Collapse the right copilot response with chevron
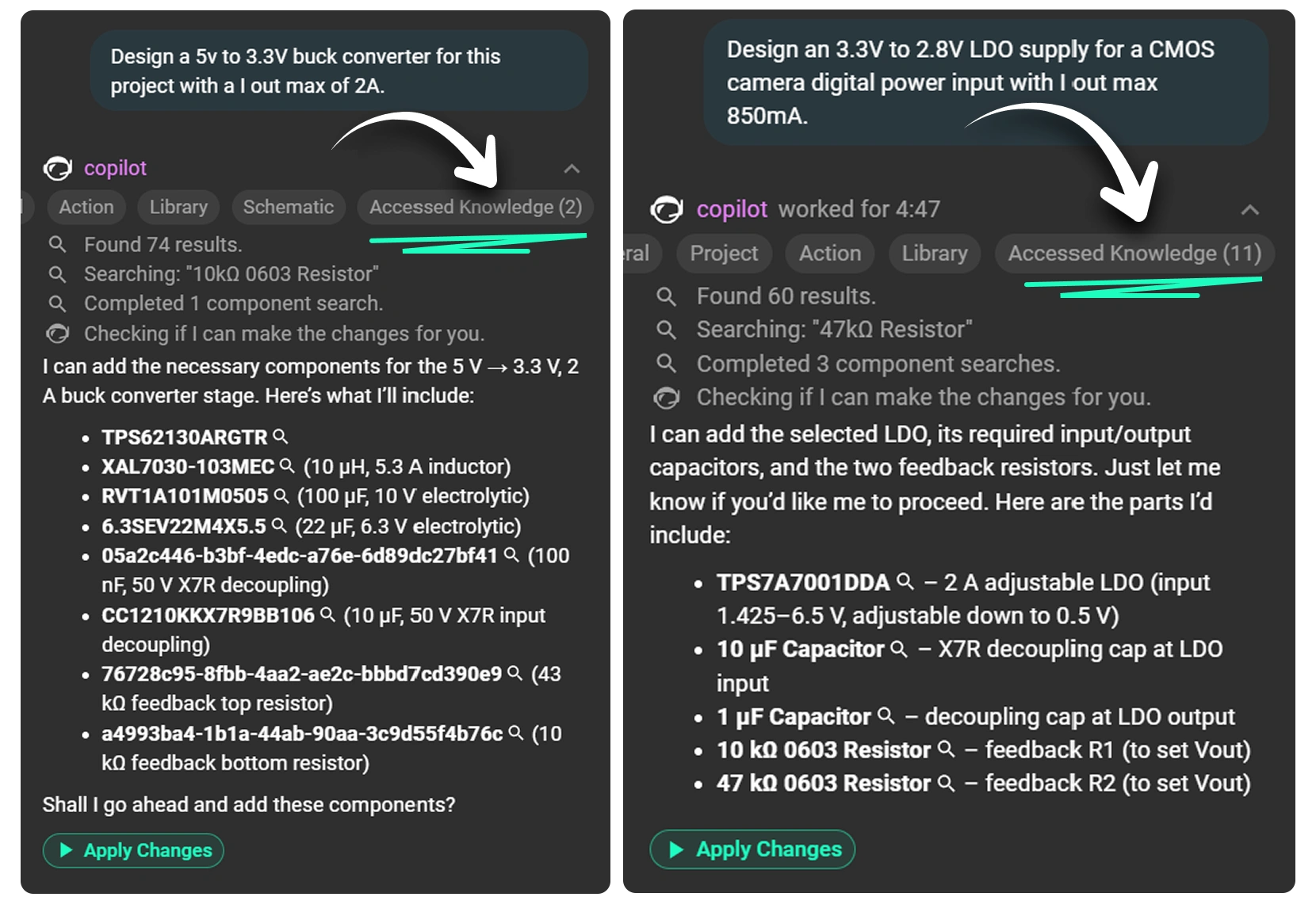This screenshot has width=1316, height=916. (x=1249, y=210)
